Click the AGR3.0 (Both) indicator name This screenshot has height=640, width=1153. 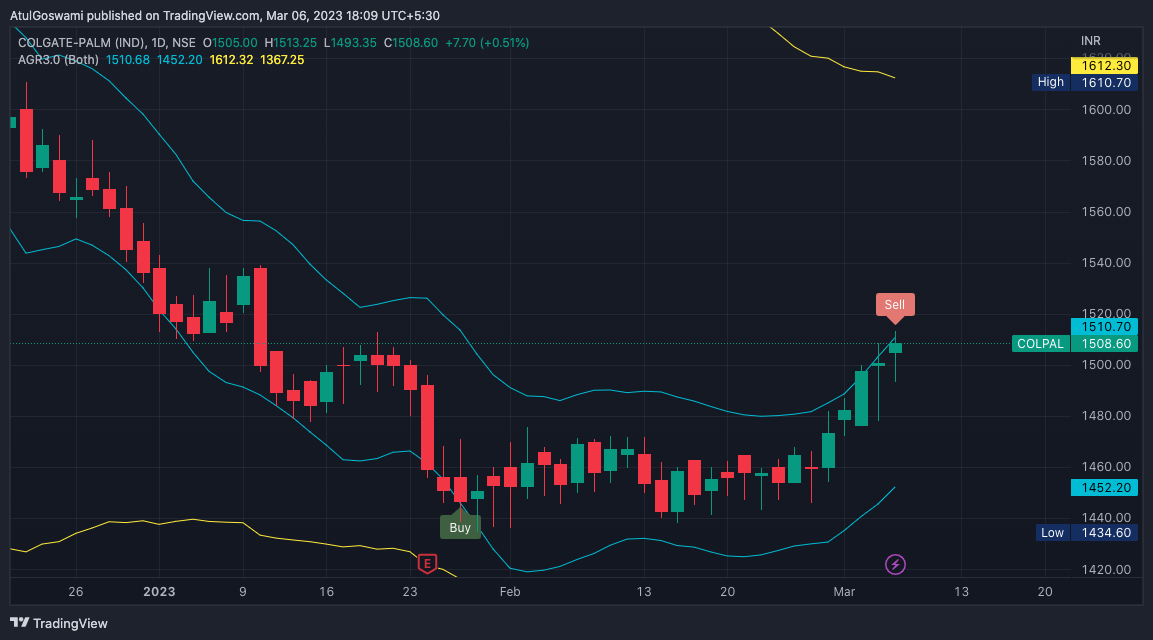(58, 60)
